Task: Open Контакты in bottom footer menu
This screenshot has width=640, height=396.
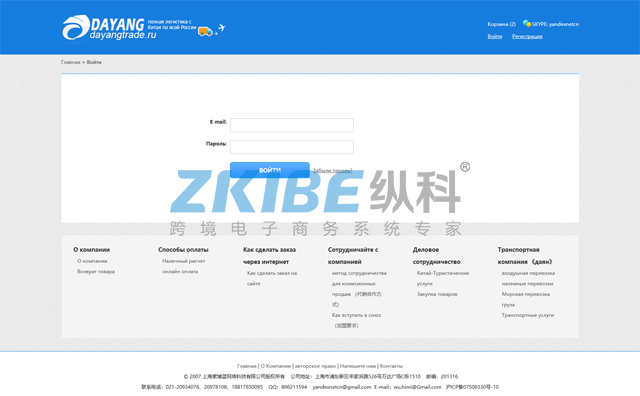Action: click(x=391, y=366)
